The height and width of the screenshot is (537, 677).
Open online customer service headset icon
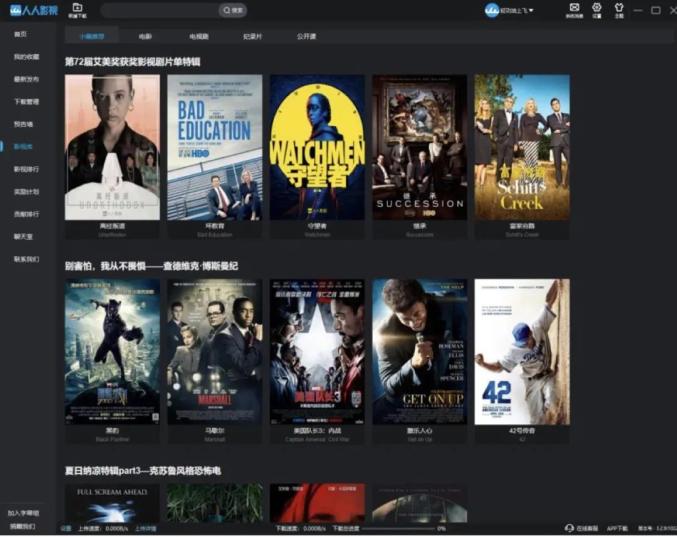569,528
